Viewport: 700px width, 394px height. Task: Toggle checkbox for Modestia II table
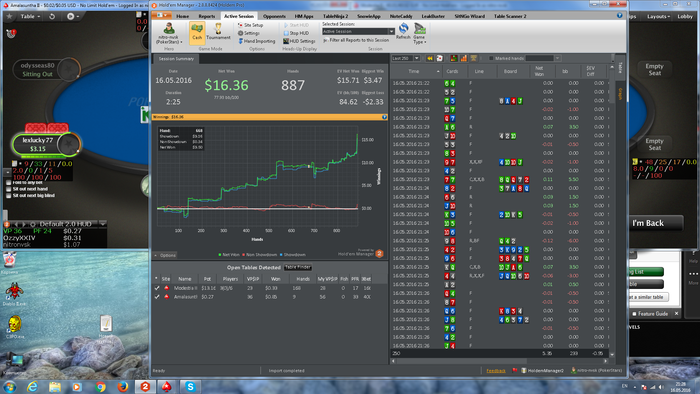(157, 288)
